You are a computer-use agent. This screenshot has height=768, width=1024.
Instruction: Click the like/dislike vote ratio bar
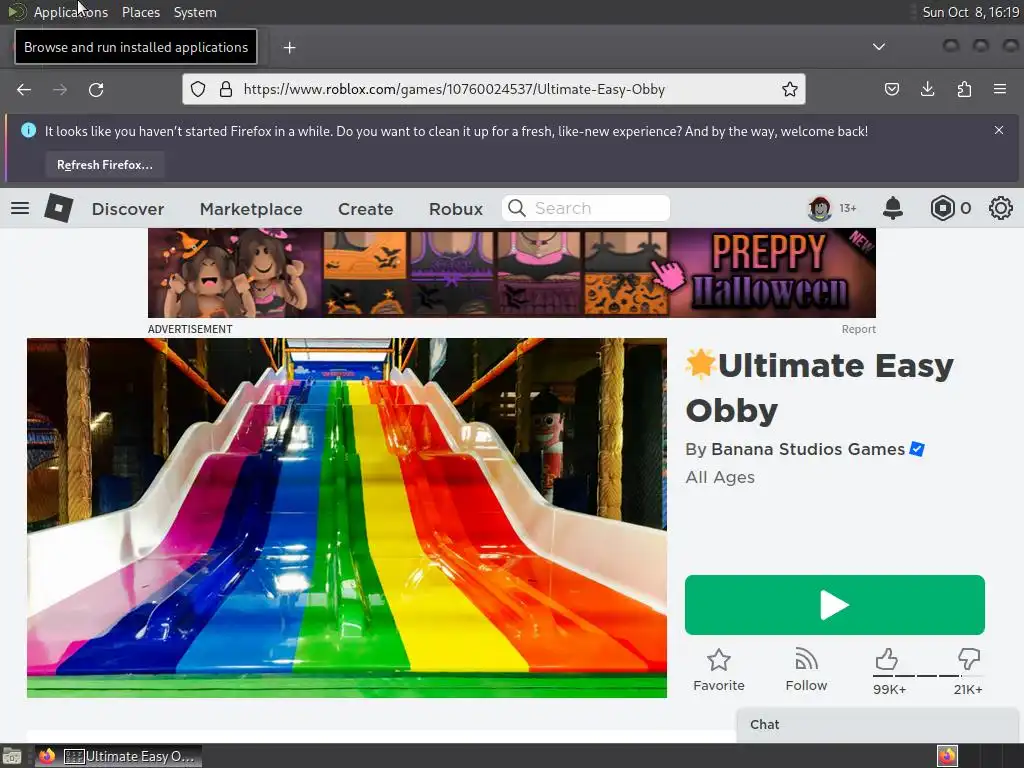pyautogui.click(x=927, y=676)
